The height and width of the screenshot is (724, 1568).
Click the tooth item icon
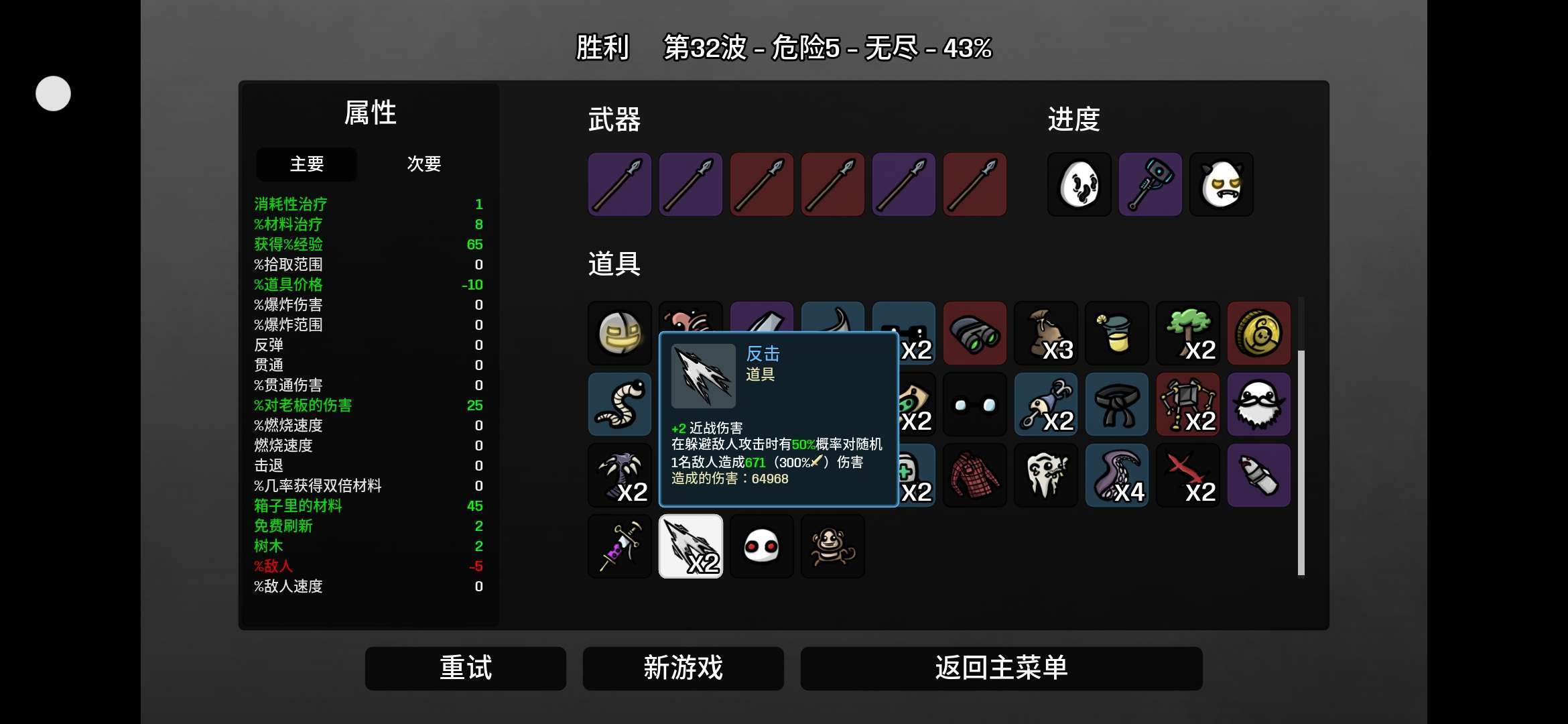[x=1045, y=475]
